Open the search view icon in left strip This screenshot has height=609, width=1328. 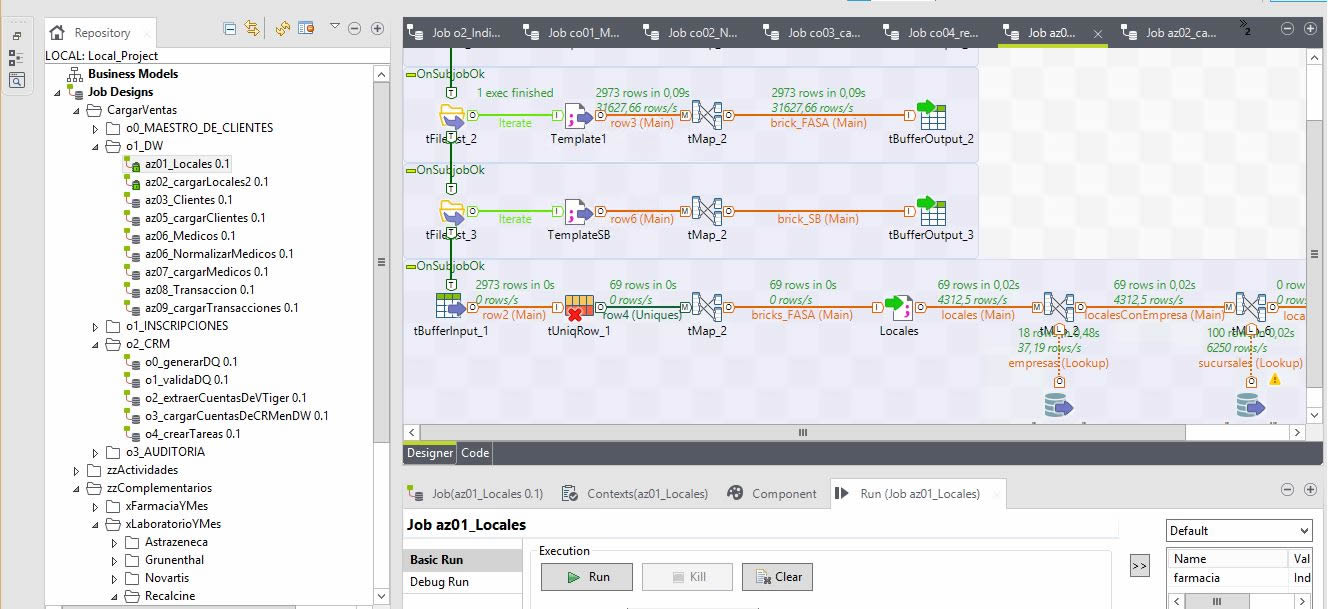[x=16, y=81]
